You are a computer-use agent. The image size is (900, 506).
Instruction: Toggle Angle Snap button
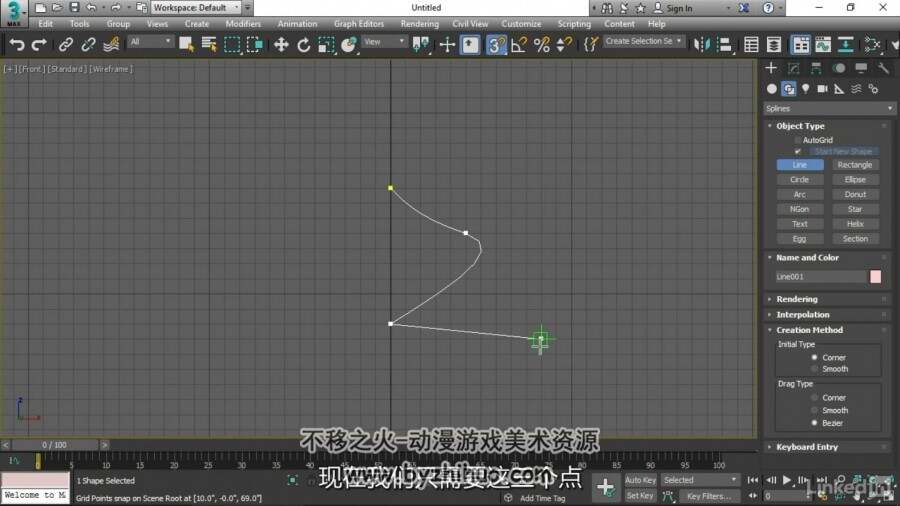click(x=519, y=45)
